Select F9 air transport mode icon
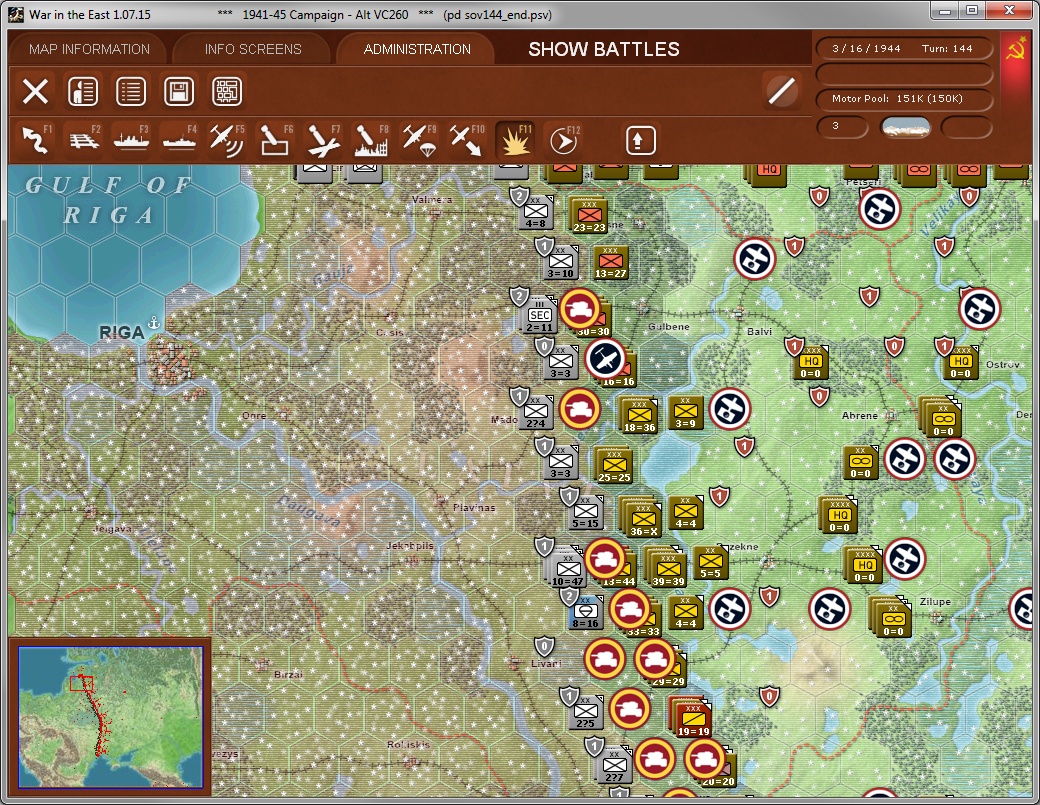This screenshot has width=1040, height=805. coord(418,141)
